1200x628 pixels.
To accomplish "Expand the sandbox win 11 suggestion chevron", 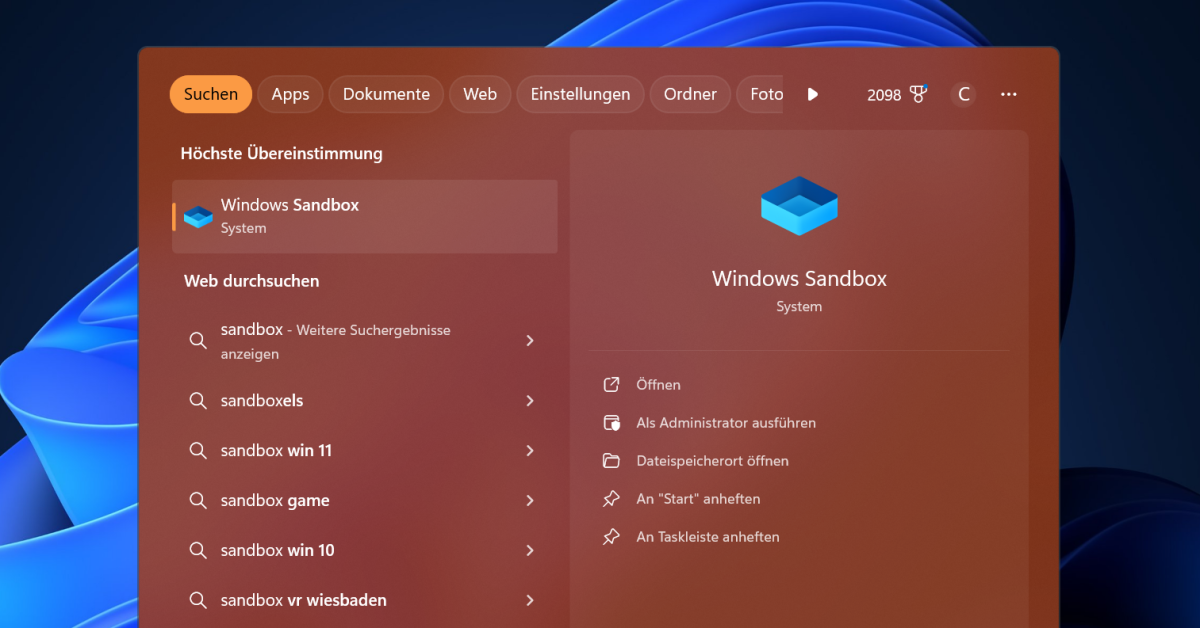I will point(530,451).
